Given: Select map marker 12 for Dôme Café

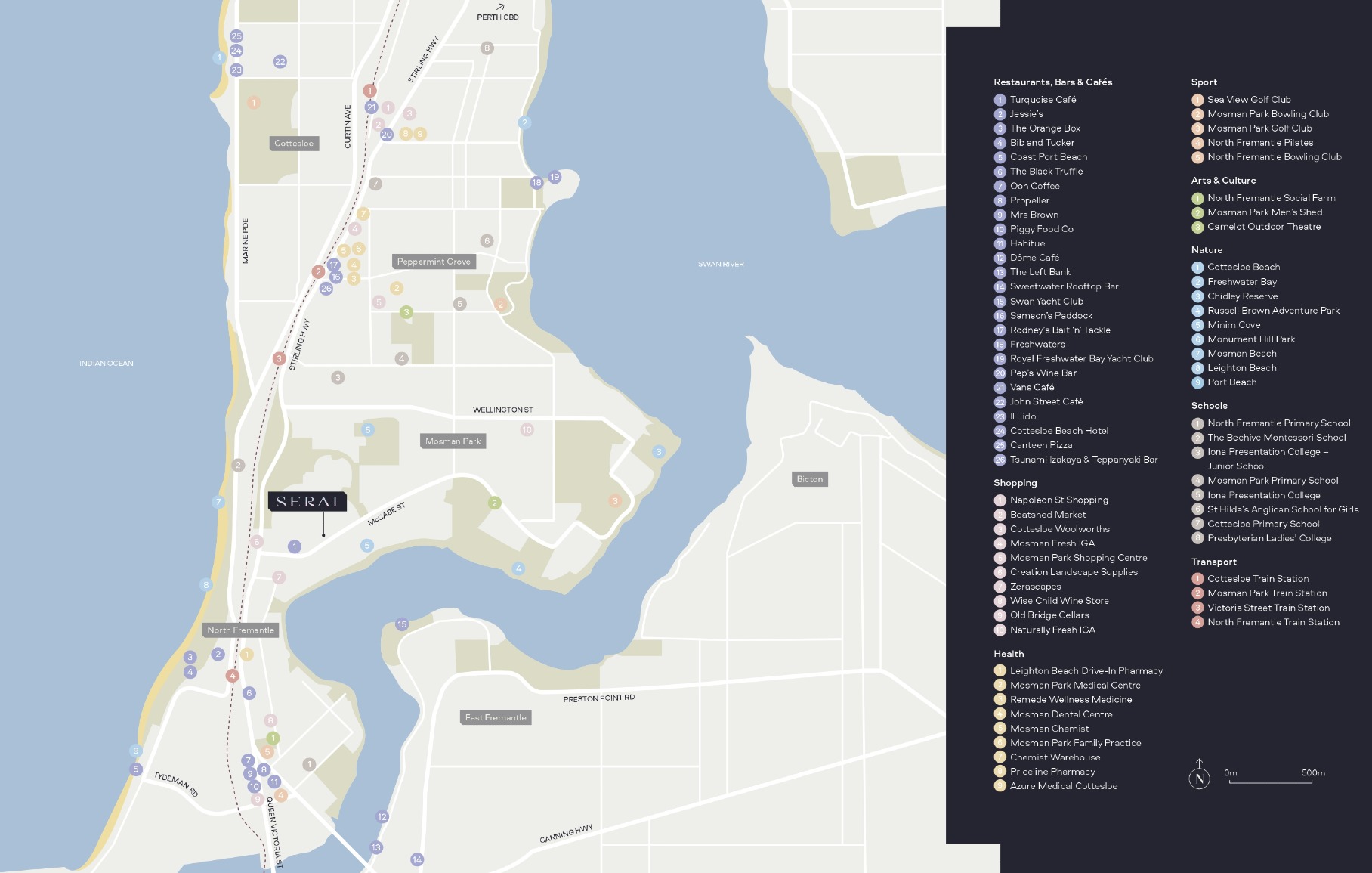Looking at the screenshot, I should click(x=382, y=817).
